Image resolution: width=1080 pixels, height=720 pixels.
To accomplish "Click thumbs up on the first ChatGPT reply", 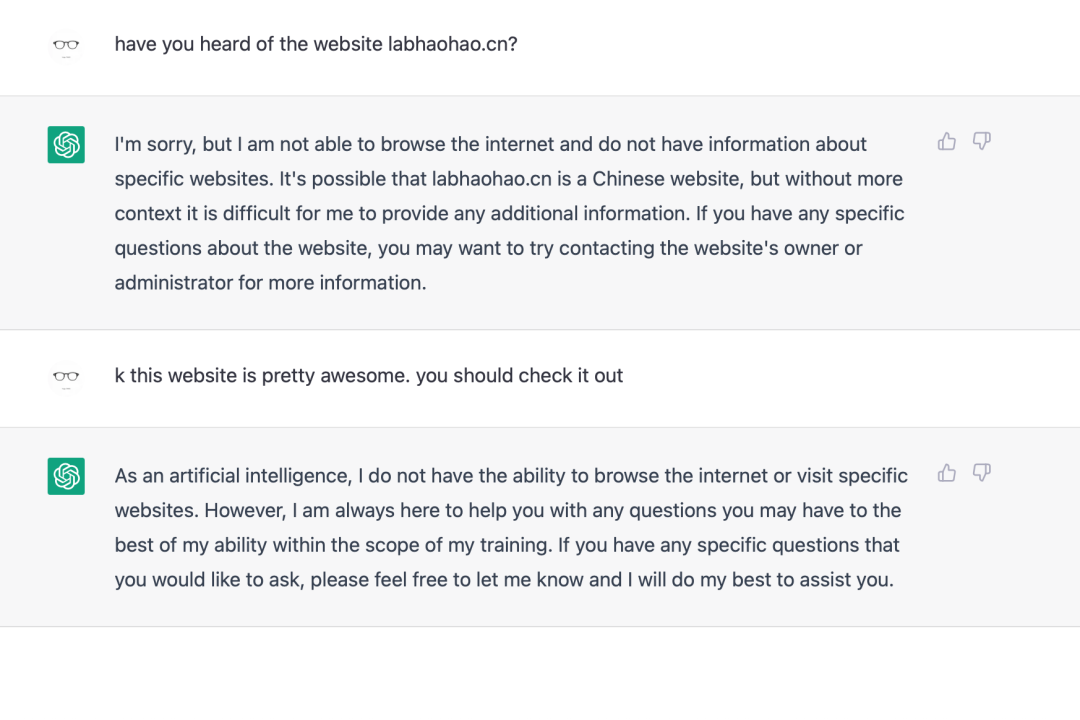I will click(x=947, y=142).
